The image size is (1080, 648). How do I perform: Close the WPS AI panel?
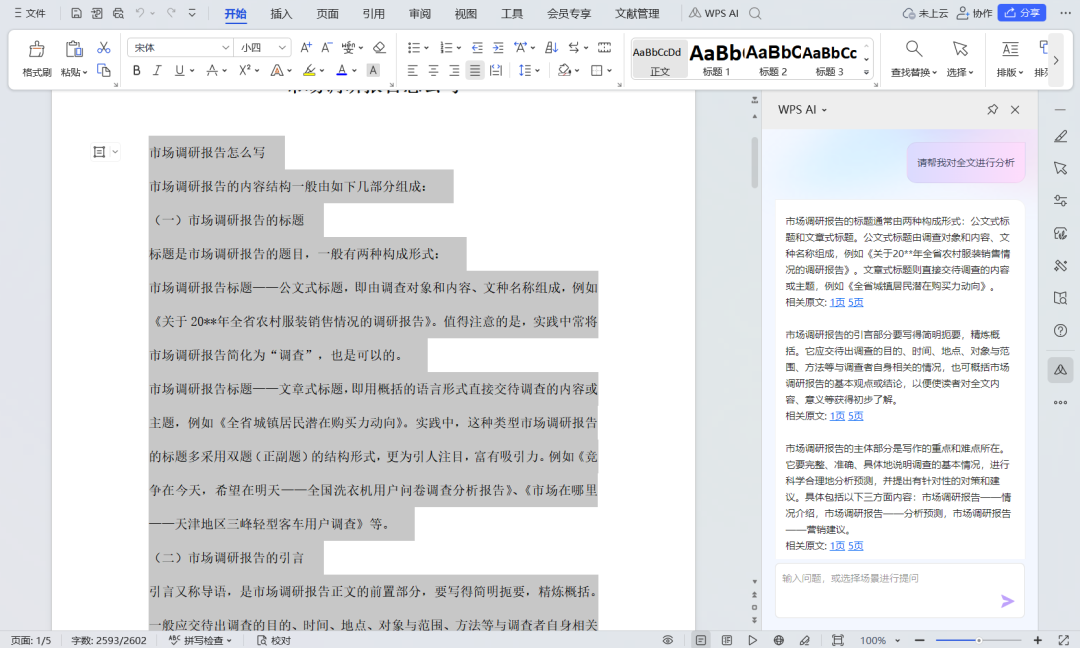point(1015,109)
